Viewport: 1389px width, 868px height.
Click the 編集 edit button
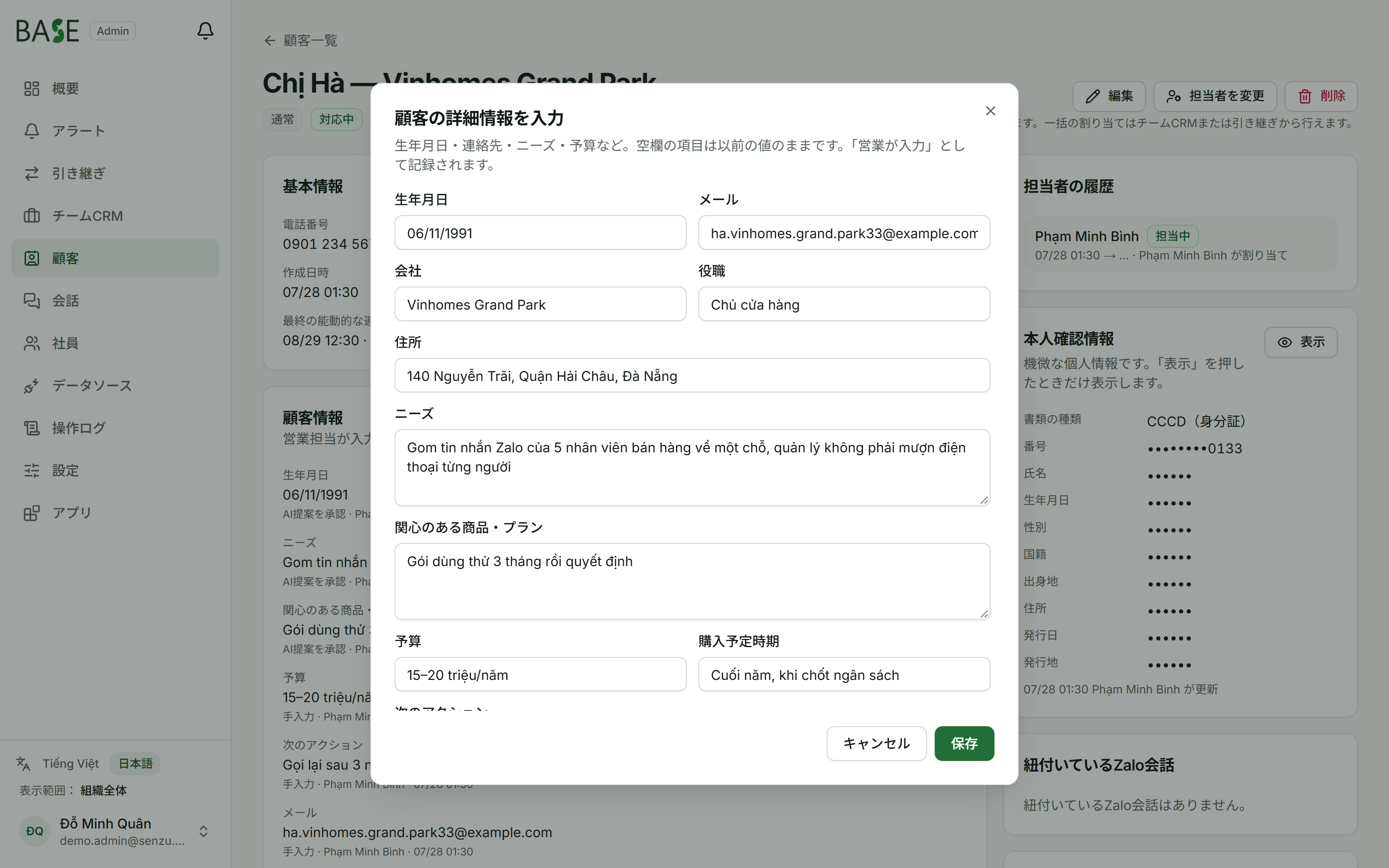pos(1109,96)
